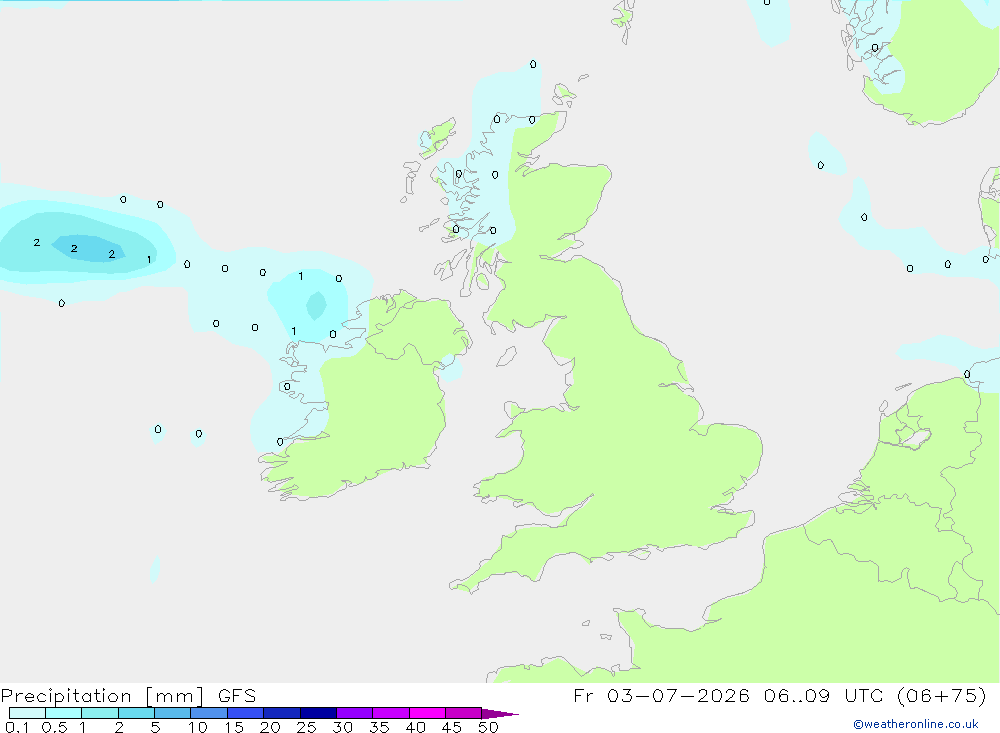Image resolution: width=1000 pixels, height=733 pixels.
Task: Click the 'GFS' model label
Action: point(237,695)
